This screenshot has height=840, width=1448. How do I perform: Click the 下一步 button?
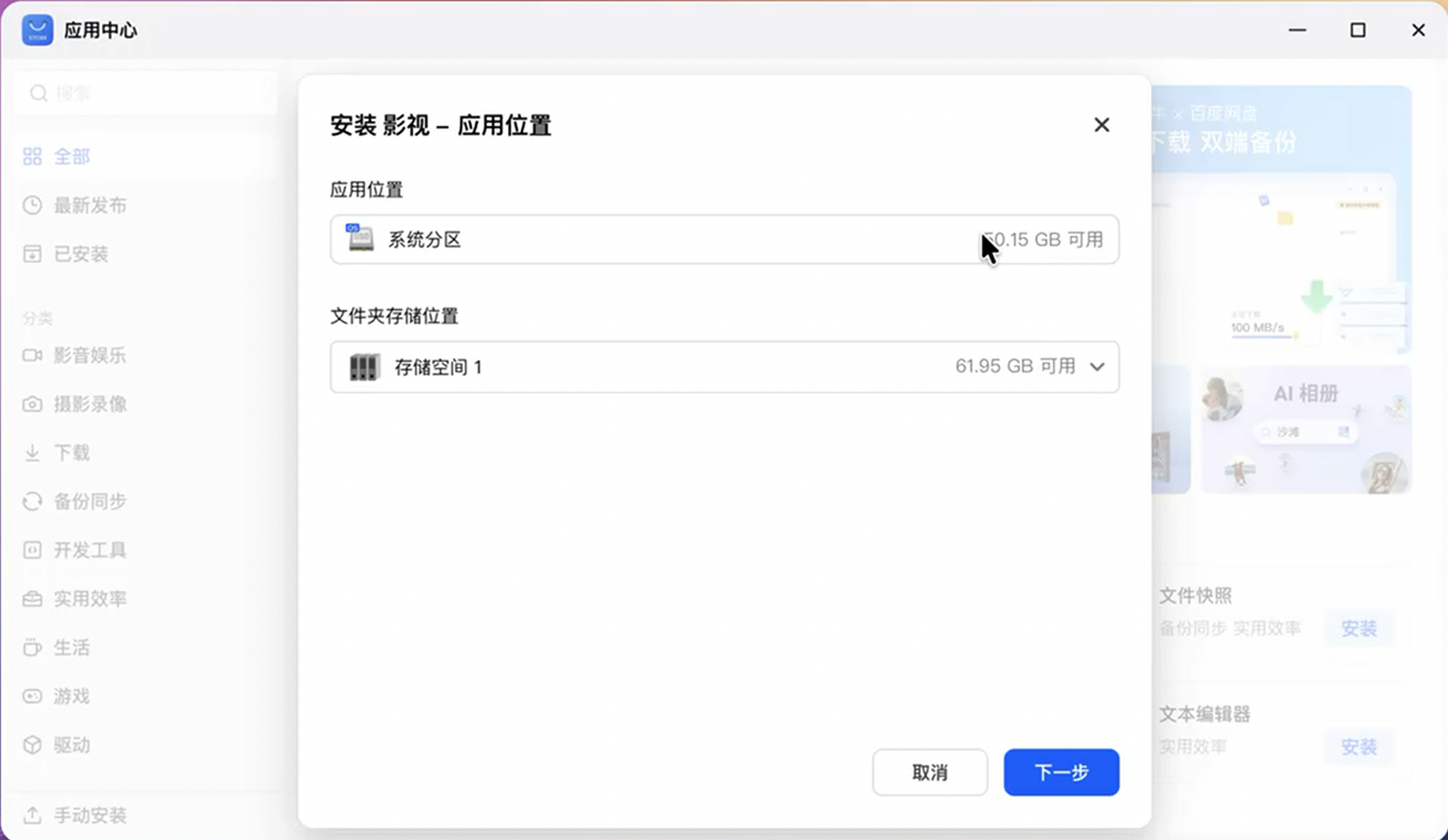1060,772
